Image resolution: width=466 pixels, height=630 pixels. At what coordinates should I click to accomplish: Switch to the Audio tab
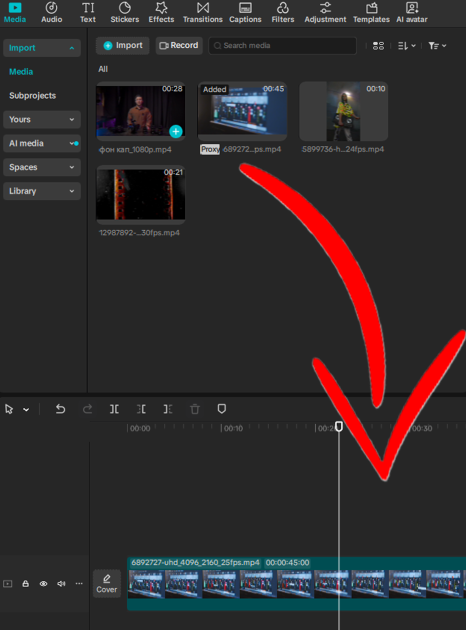(x=51, y=12)
